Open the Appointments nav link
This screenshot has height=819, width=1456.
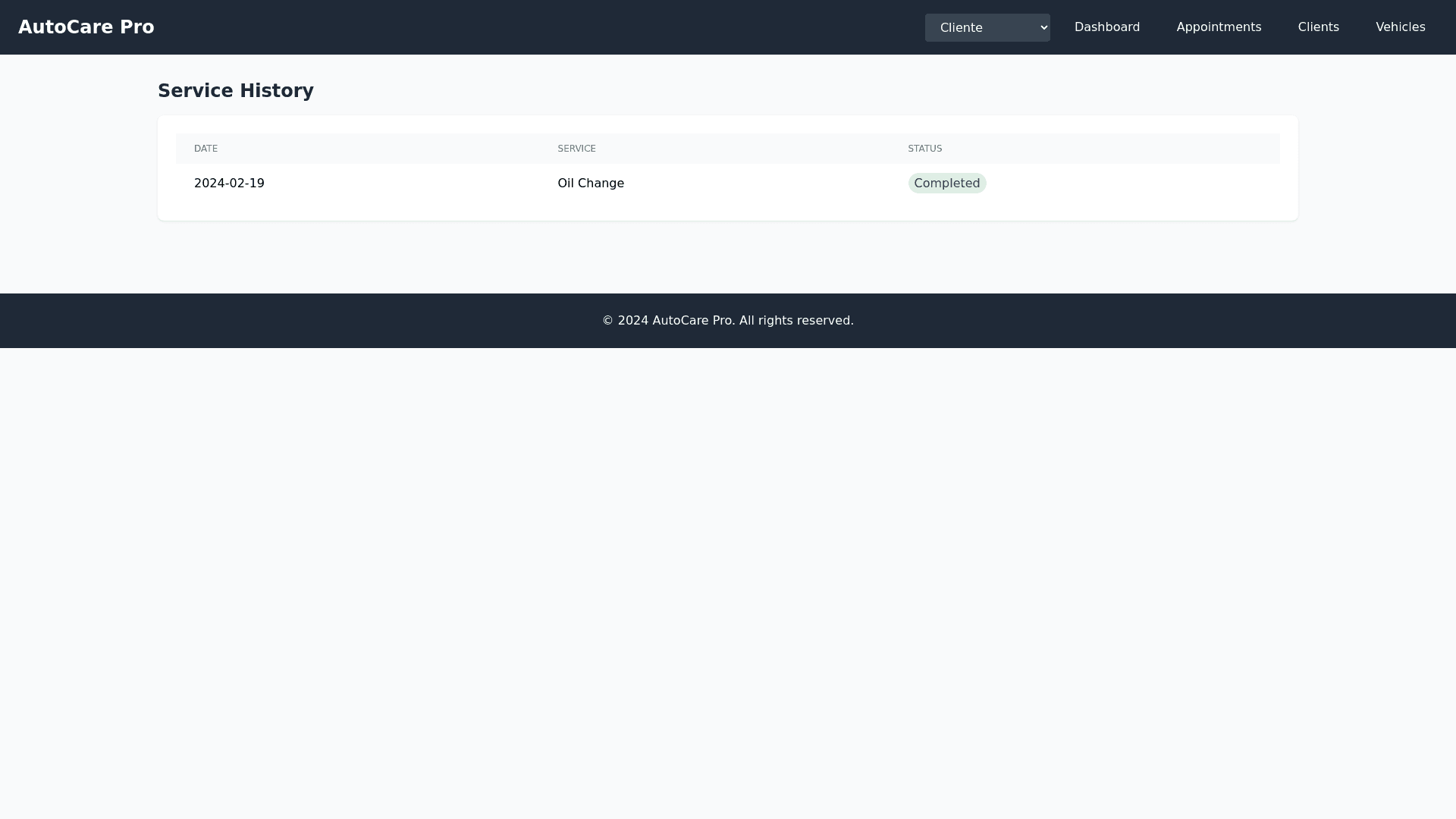pyautogui.click(x=1218, y=27)
